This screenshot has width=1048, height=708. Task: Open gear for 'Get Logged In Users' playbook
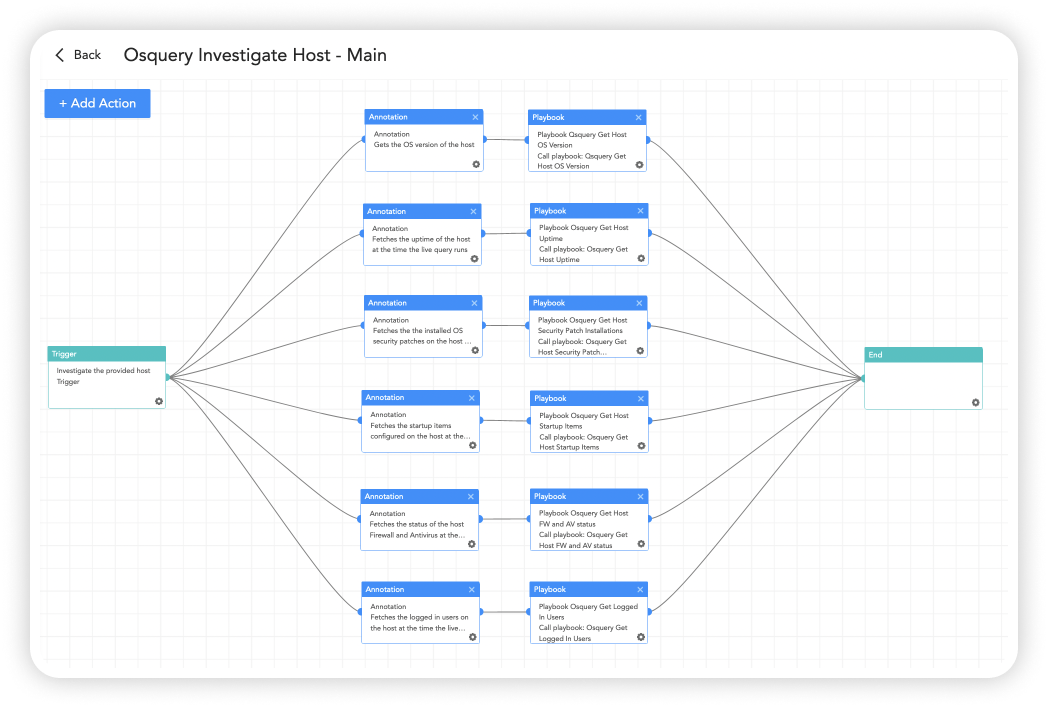641,637
